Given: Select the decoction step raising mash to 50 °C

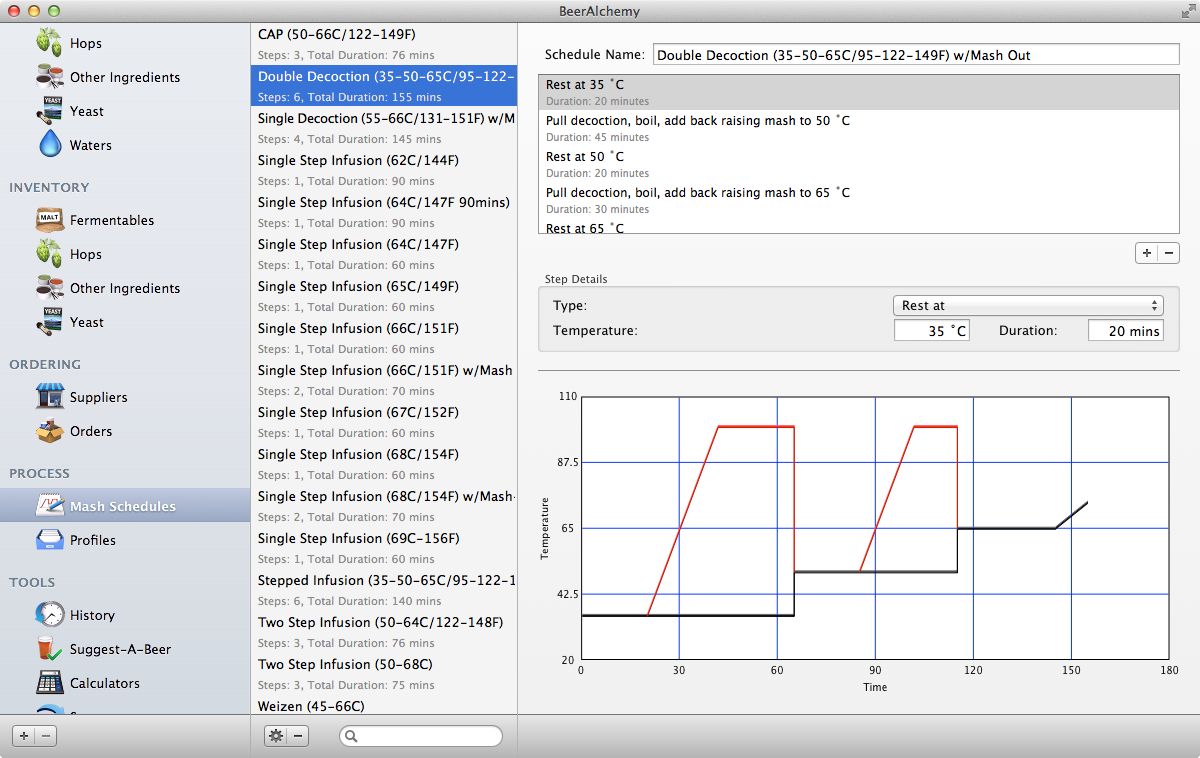Looking at the screenshot, I should point(859,128).
